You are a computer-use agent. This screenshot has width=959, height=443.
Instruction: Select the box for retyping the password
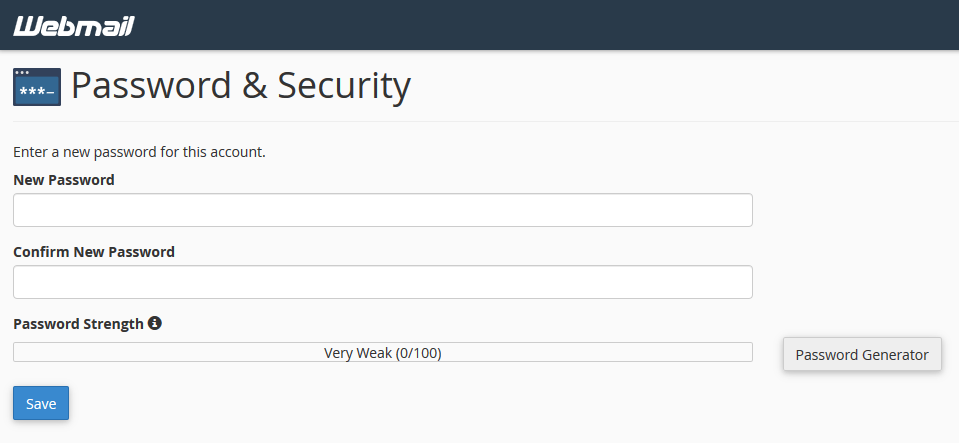[x=383, y=282]
